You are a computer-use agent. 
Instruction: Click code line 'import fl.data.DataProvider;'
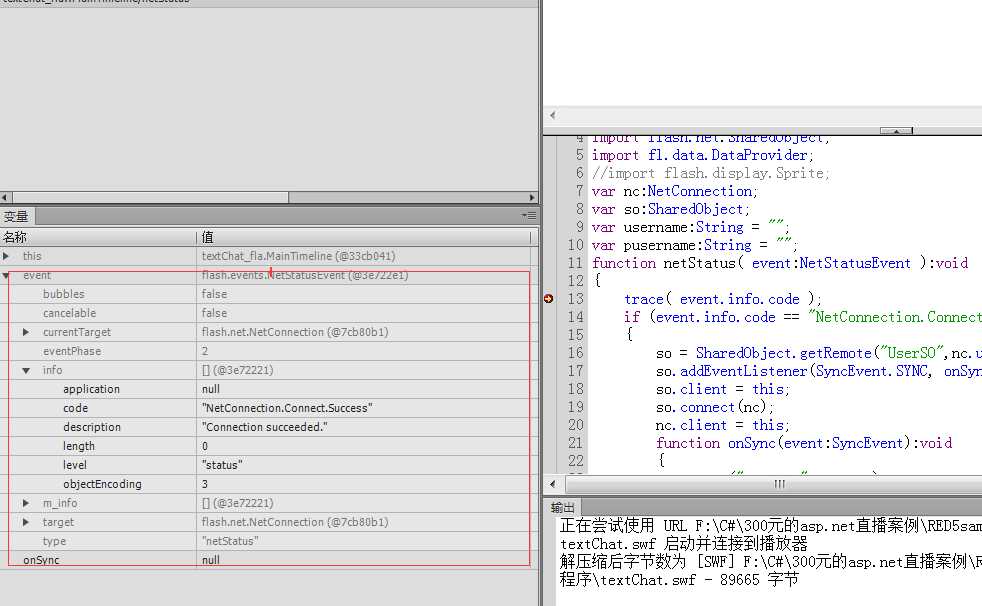coord(703,155)
